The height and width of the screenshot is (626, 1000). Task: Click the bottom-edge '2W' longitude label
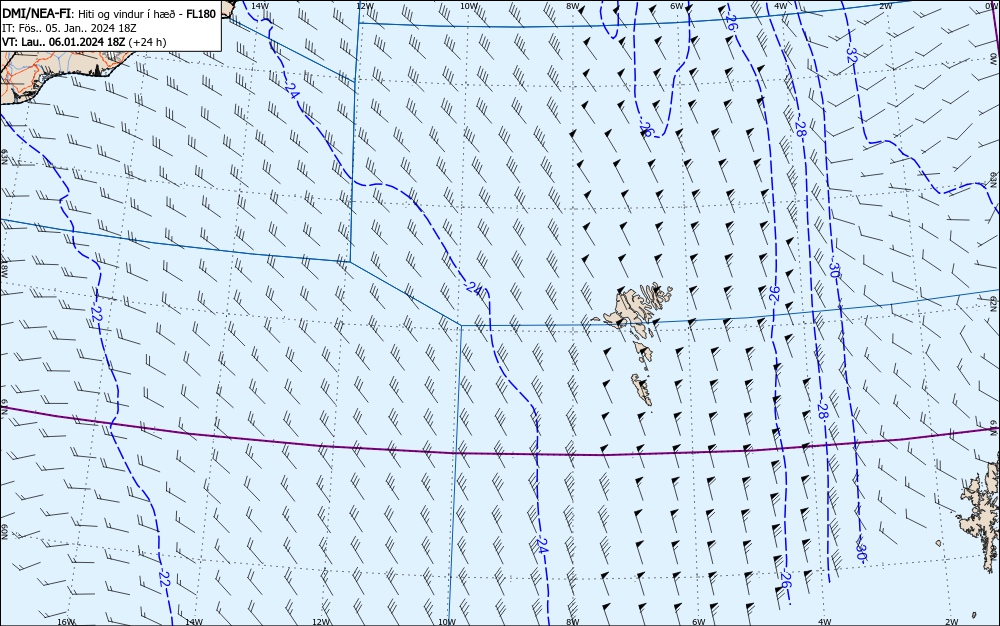(x=952, y=622)
